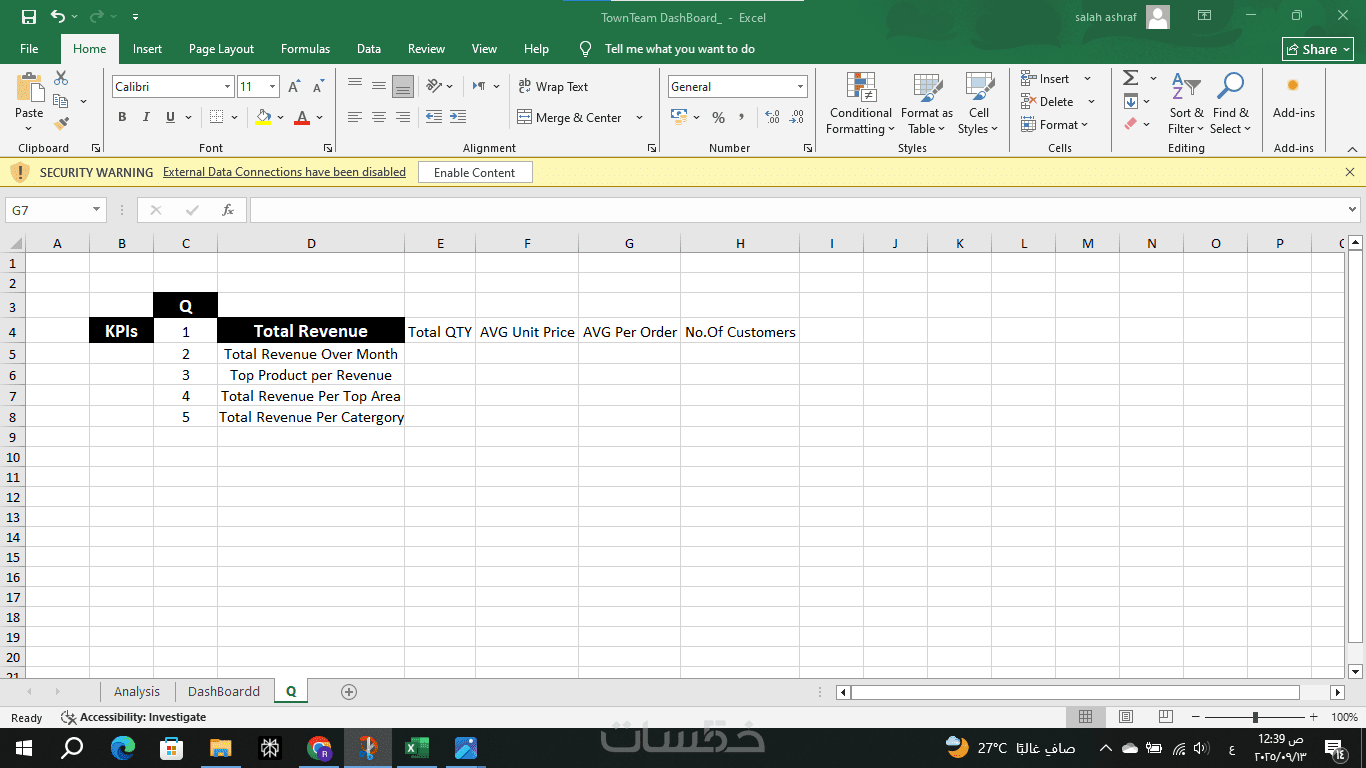
Task: Click the Save icon in quick access toolbar
Action: click(x=28, y=17)
